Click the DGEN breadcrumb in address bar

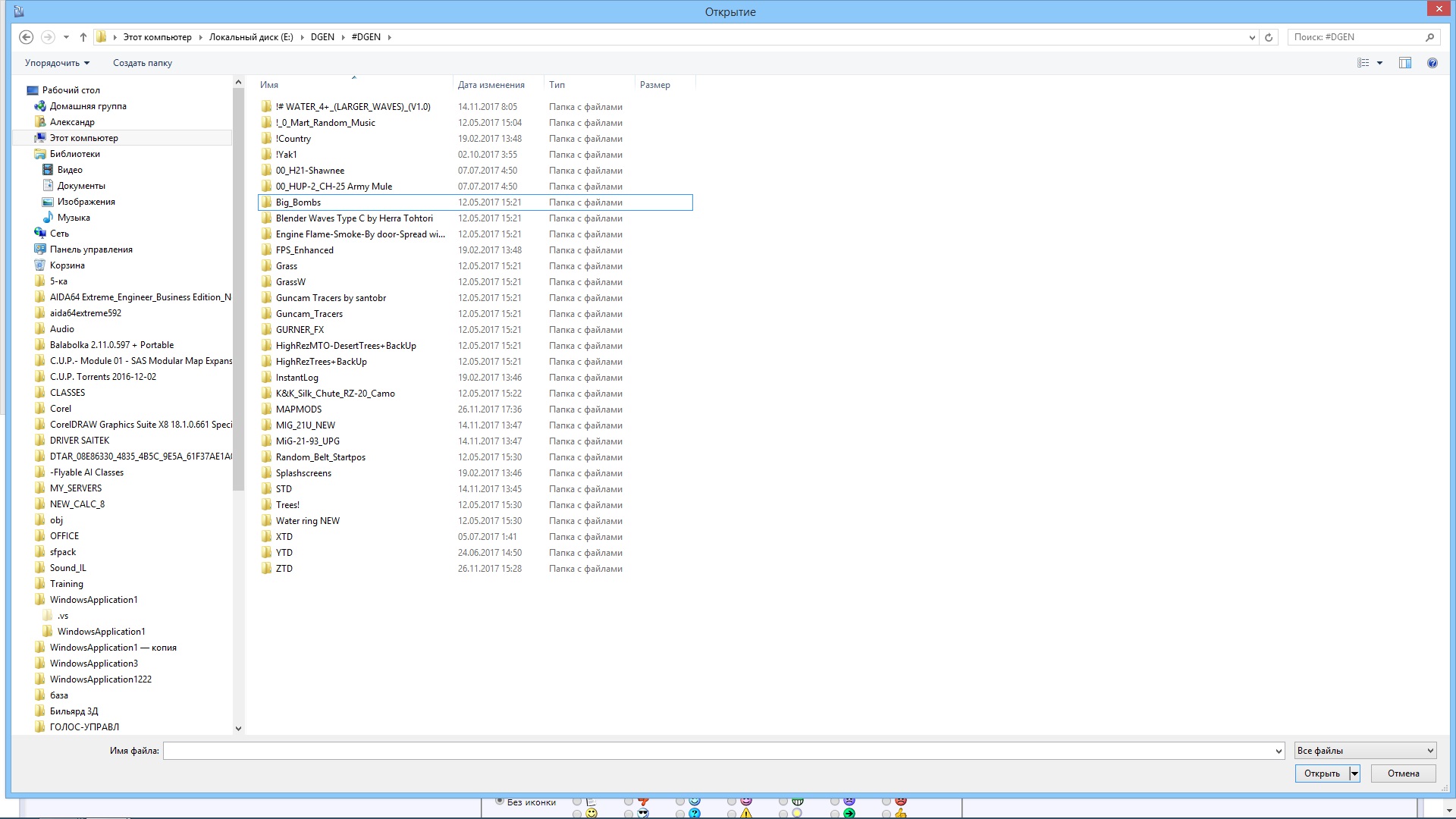(322, 37)
